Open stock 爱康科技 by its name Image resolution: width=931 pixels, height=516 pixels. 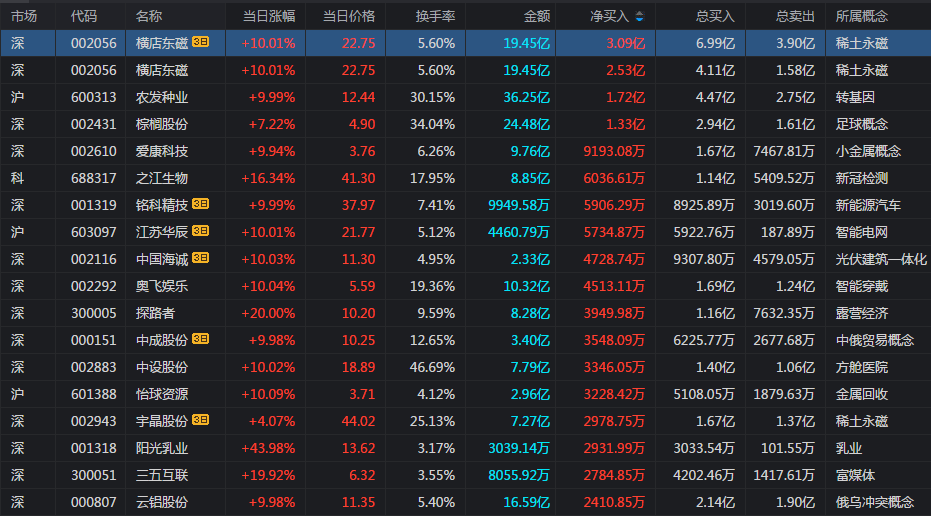pos(162,151)
